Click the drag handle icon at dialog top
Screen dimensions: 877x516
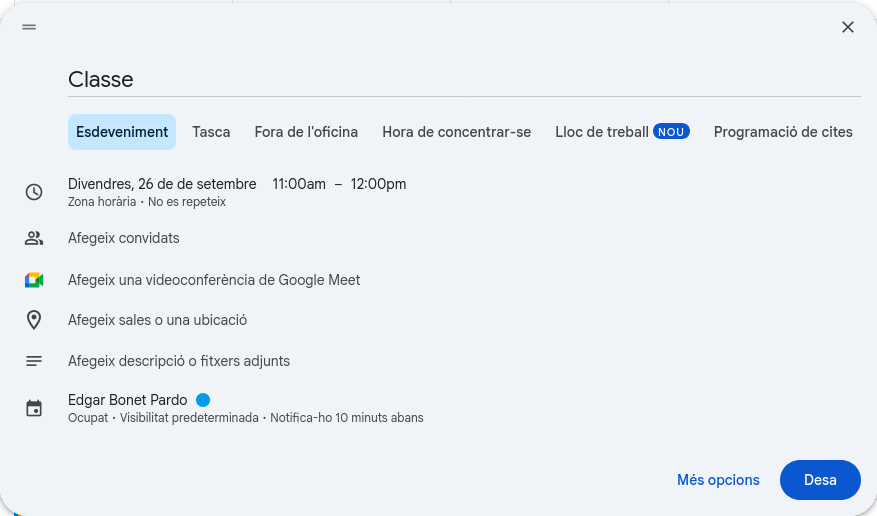(x=29, y=27)
